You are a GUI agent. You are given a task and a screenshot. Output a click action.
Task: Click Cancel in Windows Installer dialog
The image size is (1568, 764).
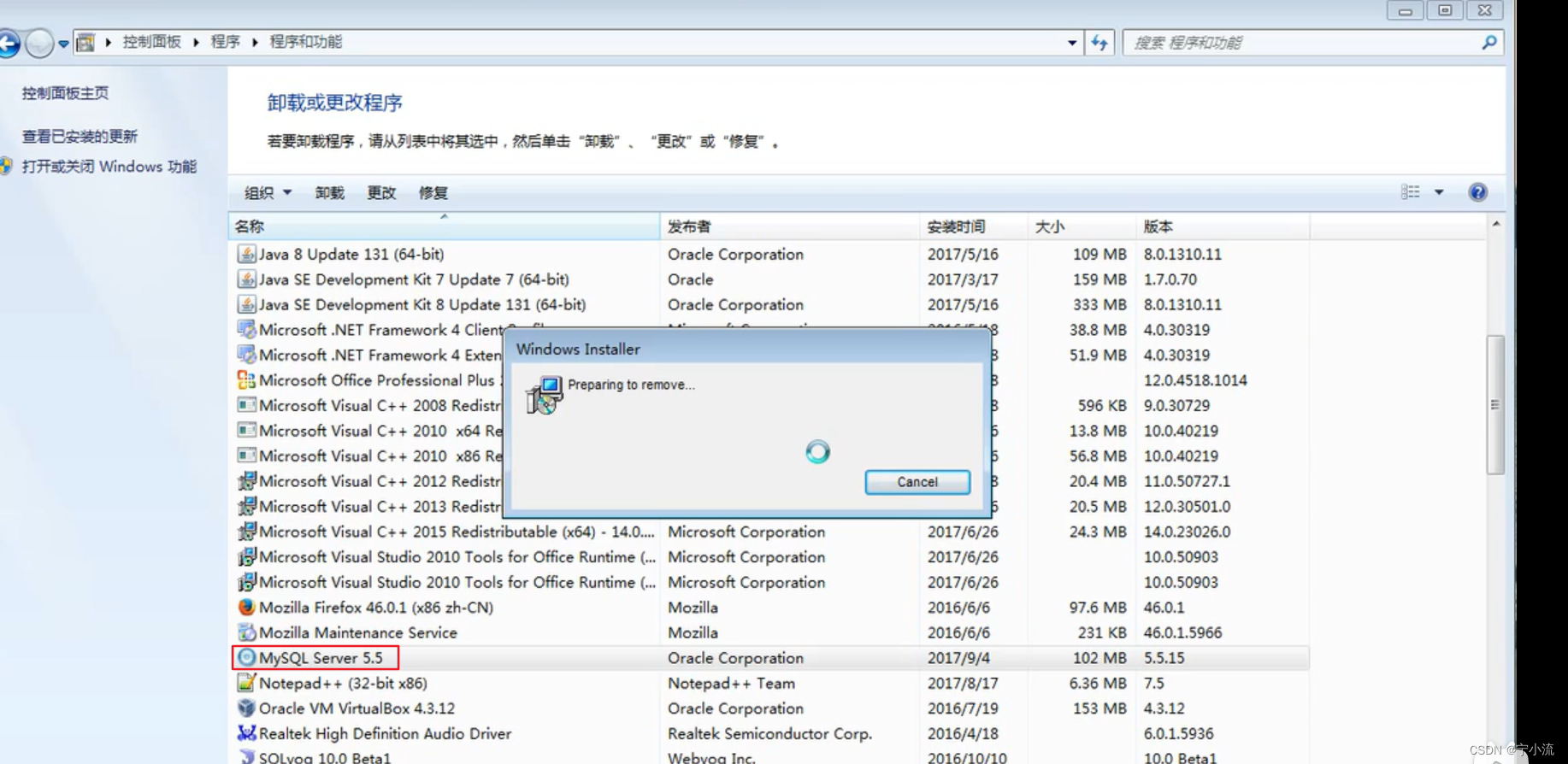click(917, 482)
